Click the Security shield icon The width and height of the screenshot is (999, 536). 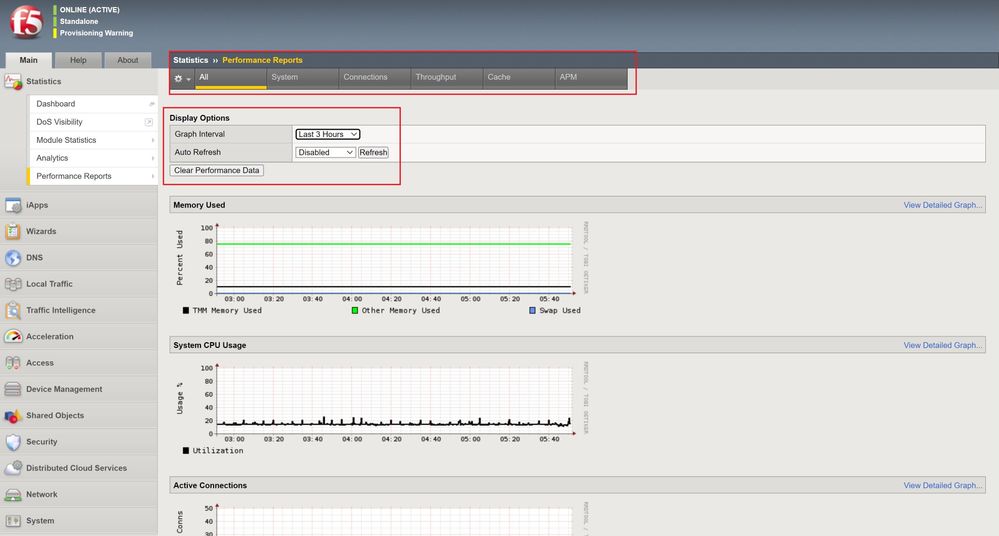click(13, 442)
